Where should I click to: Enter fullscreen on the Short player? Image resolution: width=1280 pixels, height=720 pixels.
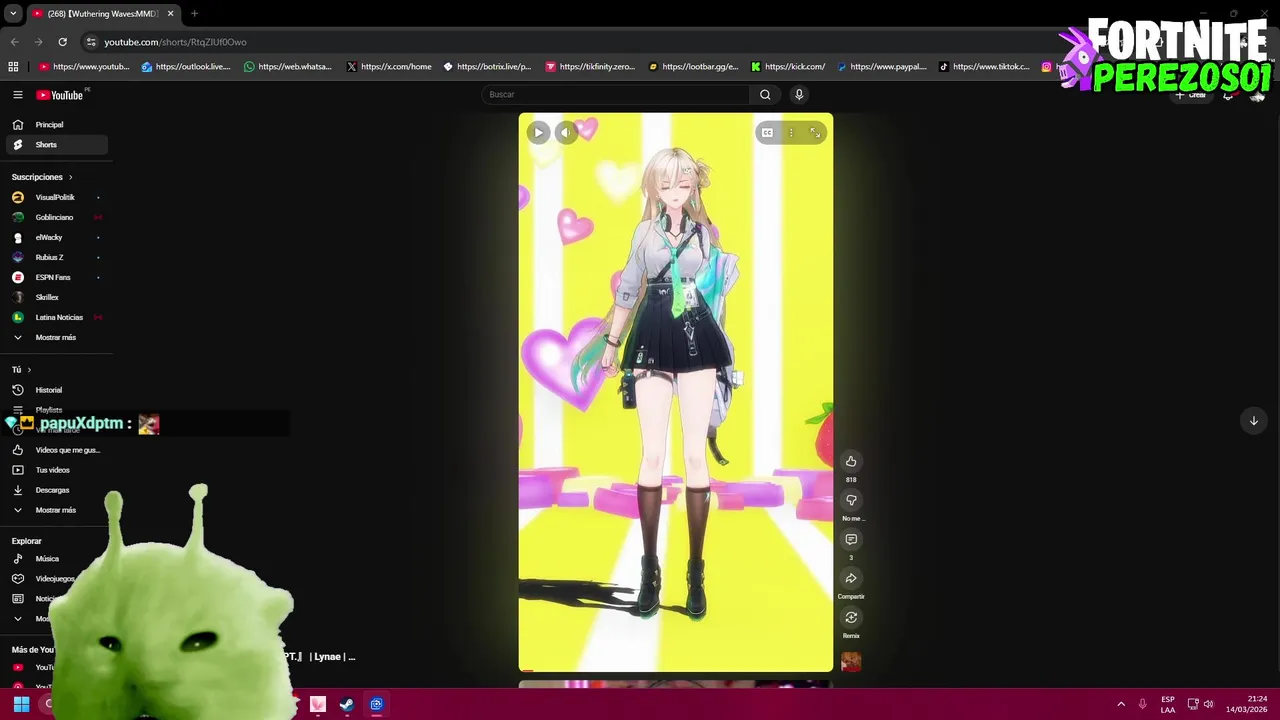point(815,132)
